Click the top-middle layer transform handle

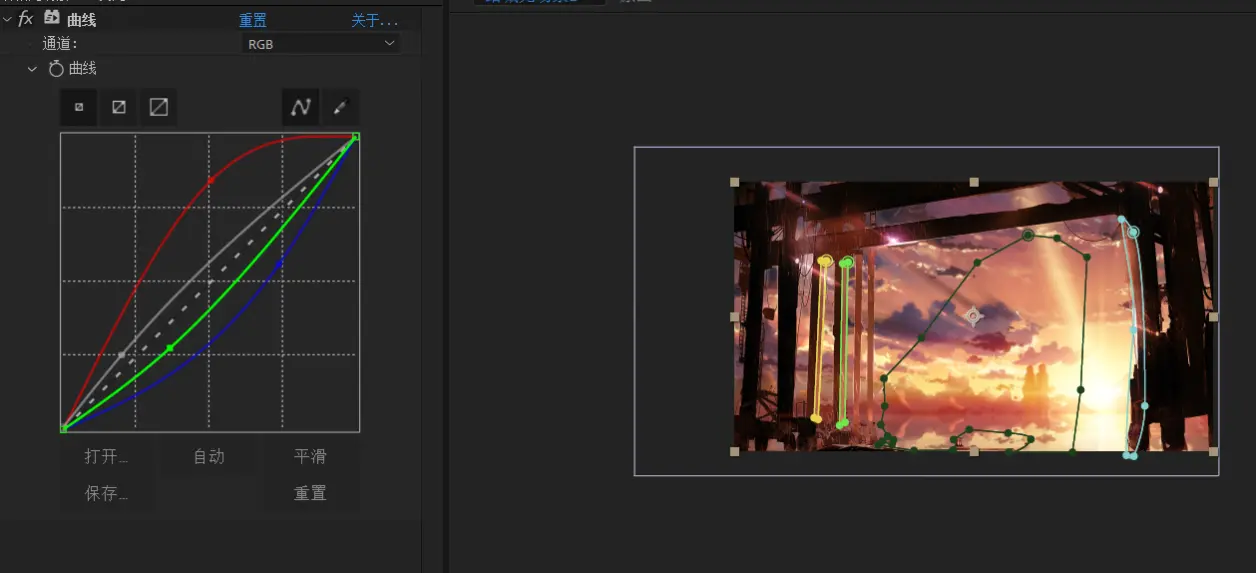(974, 182)
